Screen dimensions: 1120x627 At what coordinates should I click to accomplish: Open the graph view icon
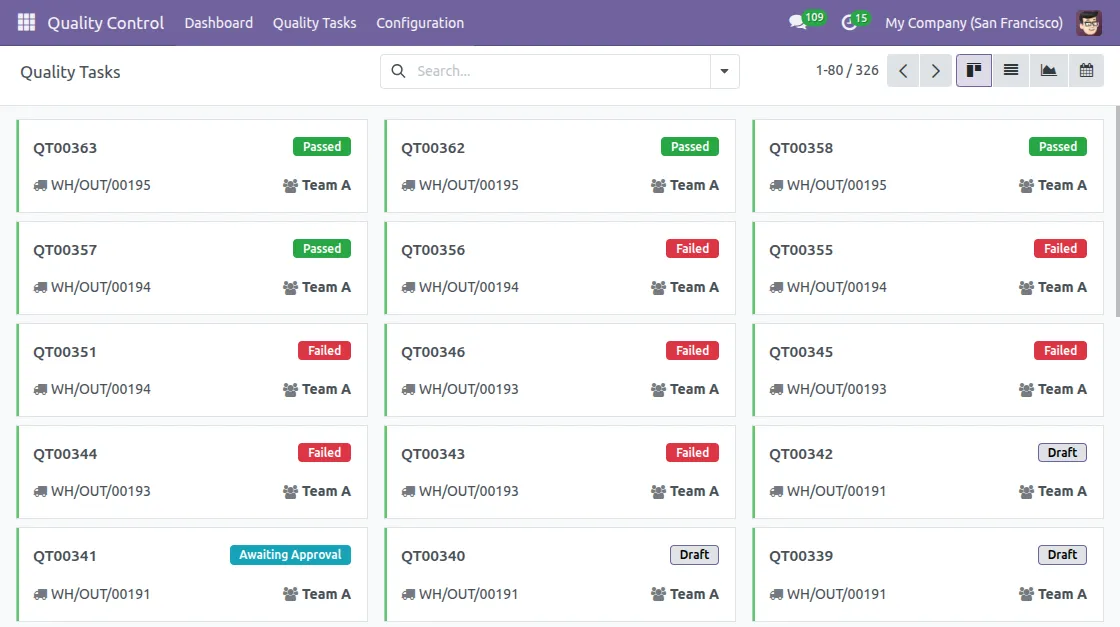tap(1048, 70)
